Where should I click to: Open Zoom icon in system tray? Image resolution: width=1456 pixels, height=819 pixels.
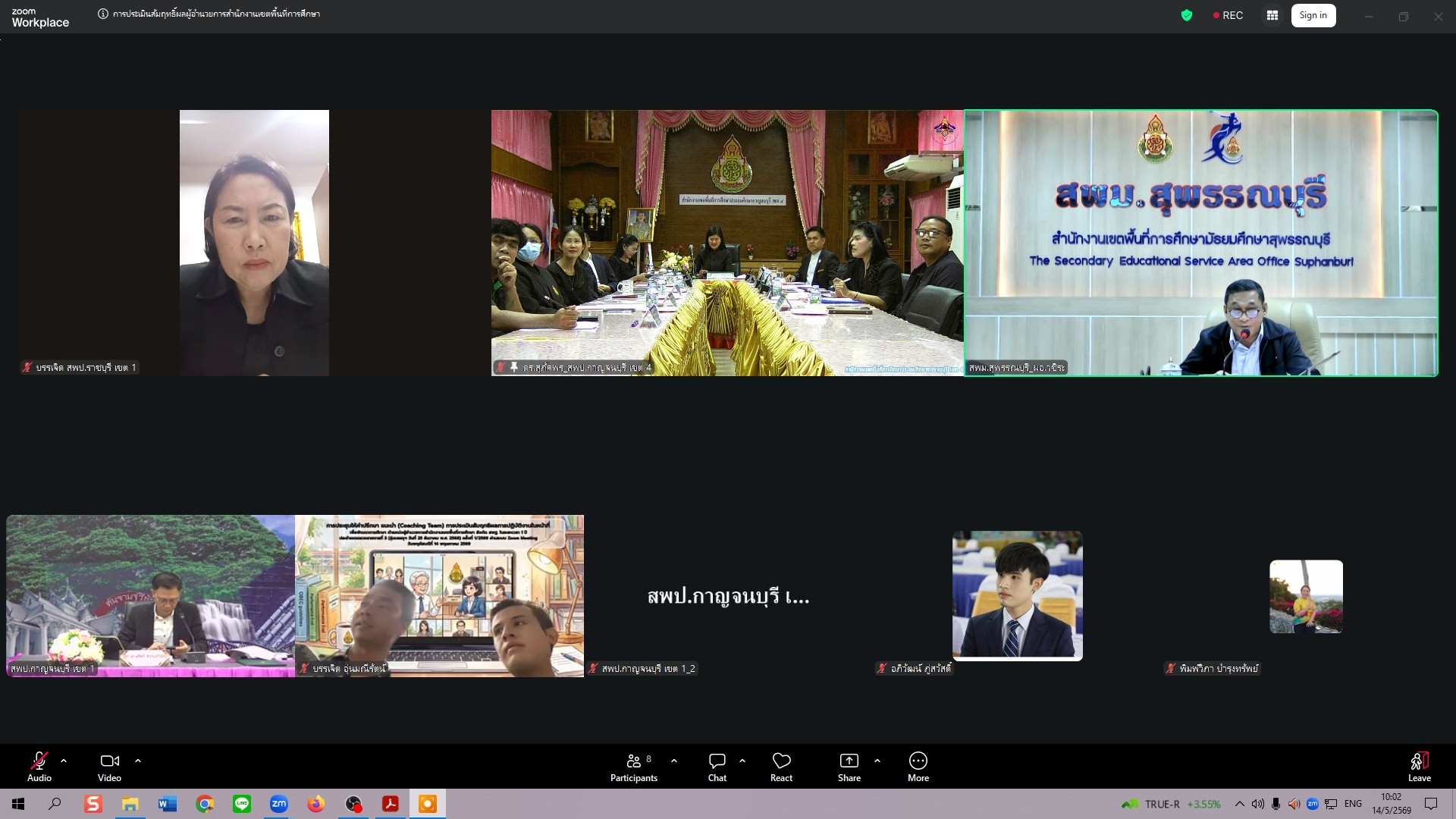[x=1312, y=804]
